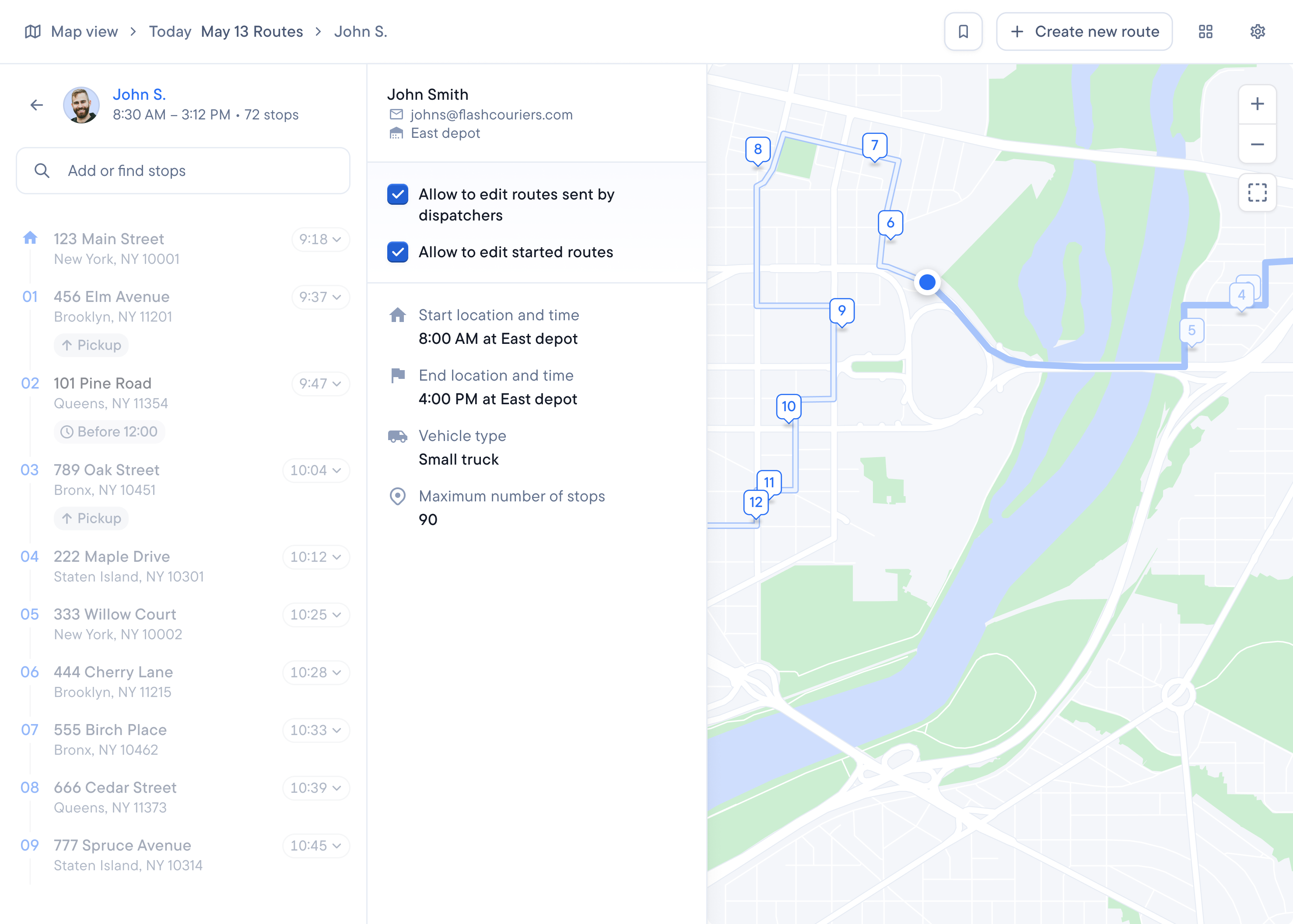Click Pickup tag under 789 Oak Street

pos(91,518)
